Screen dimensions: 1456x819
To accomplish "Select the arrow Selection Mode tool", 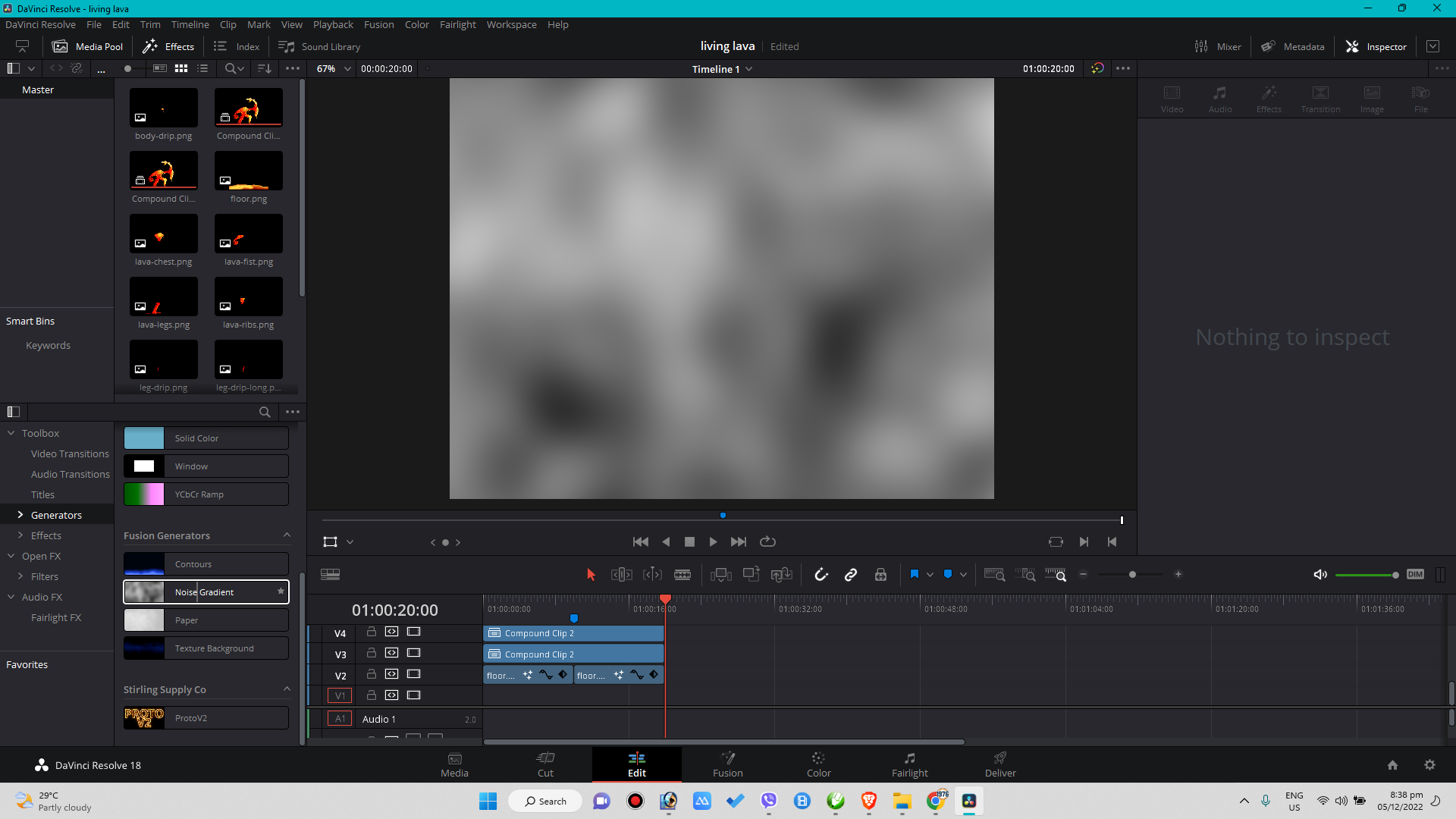I will point(591,575).
